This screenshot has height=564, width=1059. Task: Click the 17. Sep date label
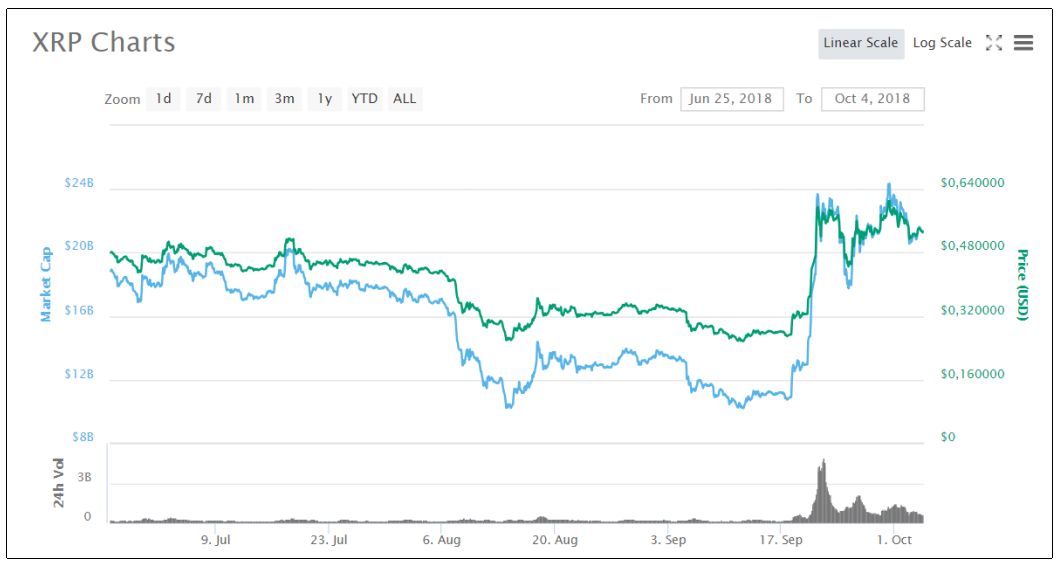(781, 540)
